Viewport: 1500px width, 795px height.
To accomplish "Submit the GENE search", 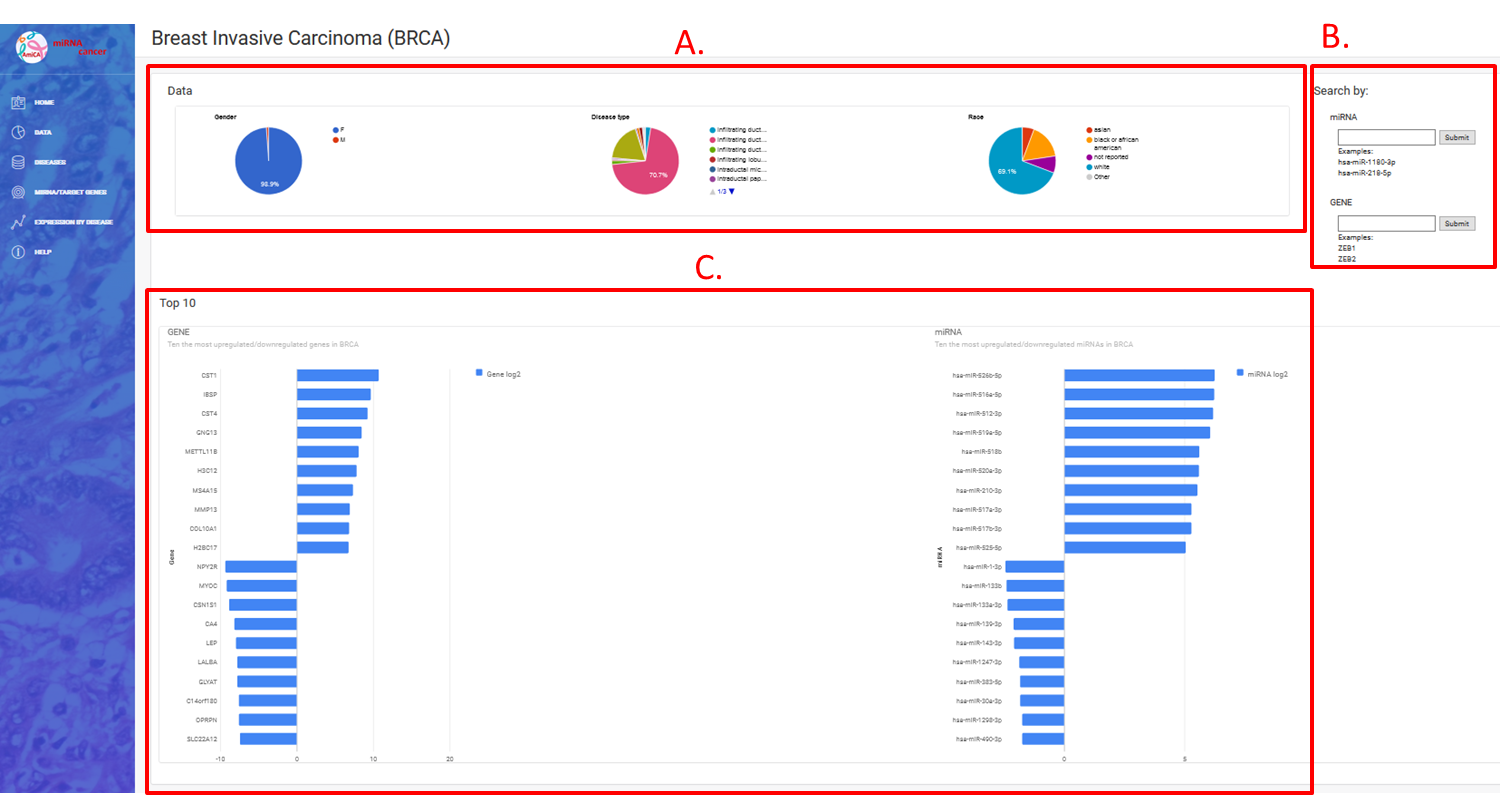I will [1457, 224].
